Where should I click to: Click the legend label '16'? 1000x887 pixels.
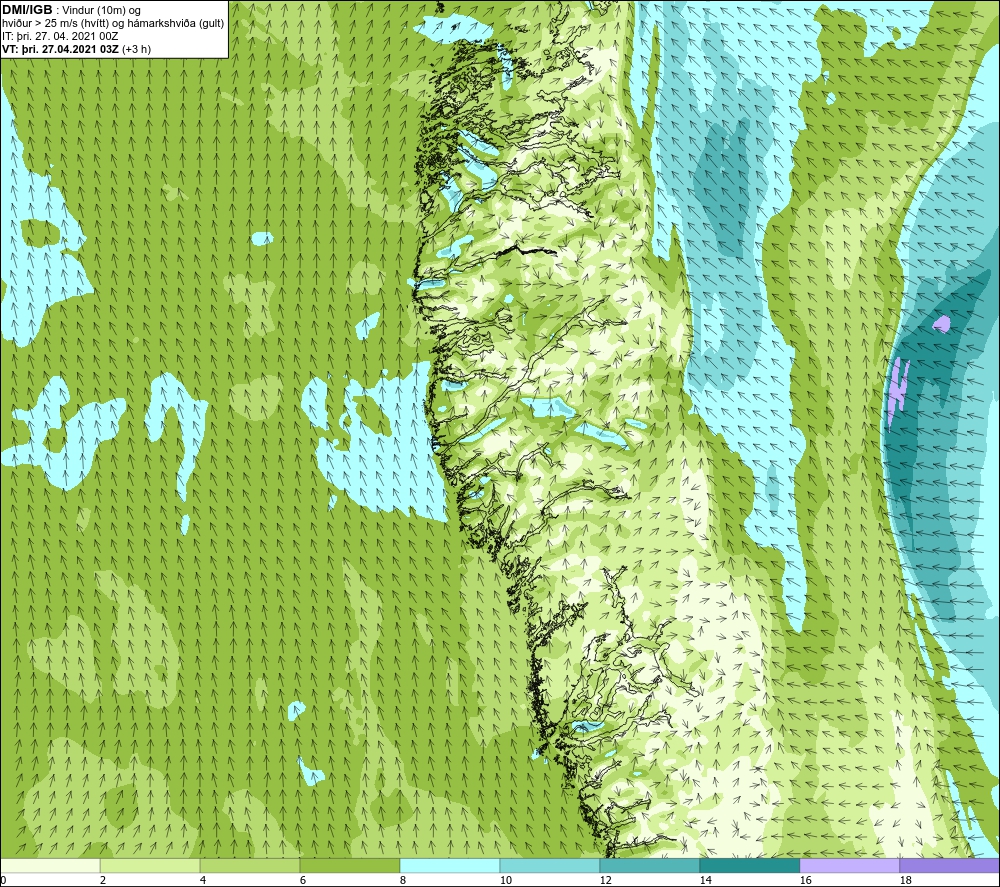click(806, 880)
